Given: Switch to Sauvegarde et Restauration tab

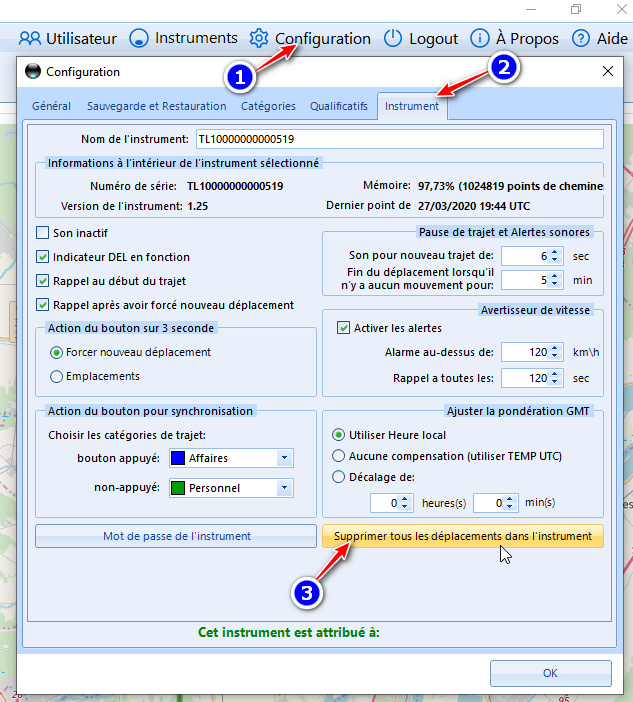Looking at the screenshot, I should coord(157,106).
